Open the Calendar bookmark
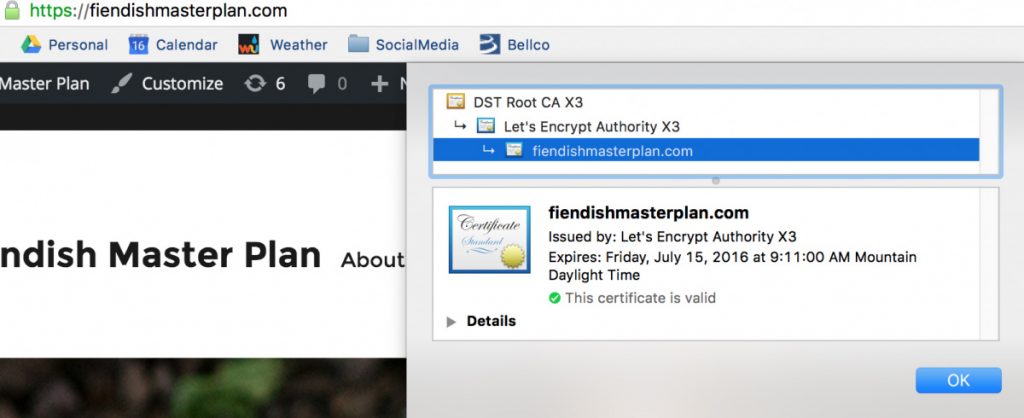 [x=173, y=44]
